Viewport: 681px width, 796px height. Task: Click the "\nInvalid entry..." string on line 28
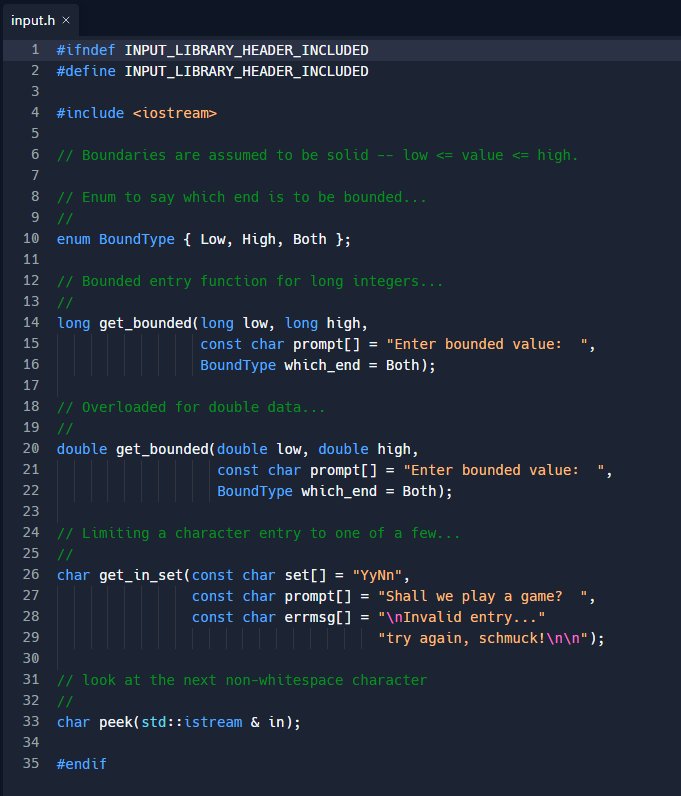tap(462, 617)
